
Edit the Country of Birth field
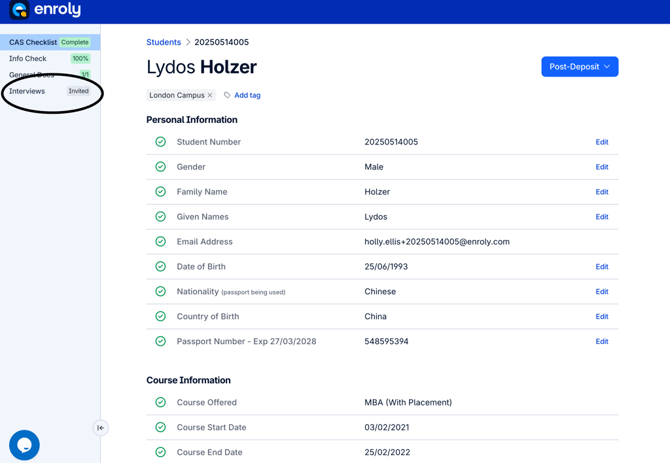click(x=602, y=316)
